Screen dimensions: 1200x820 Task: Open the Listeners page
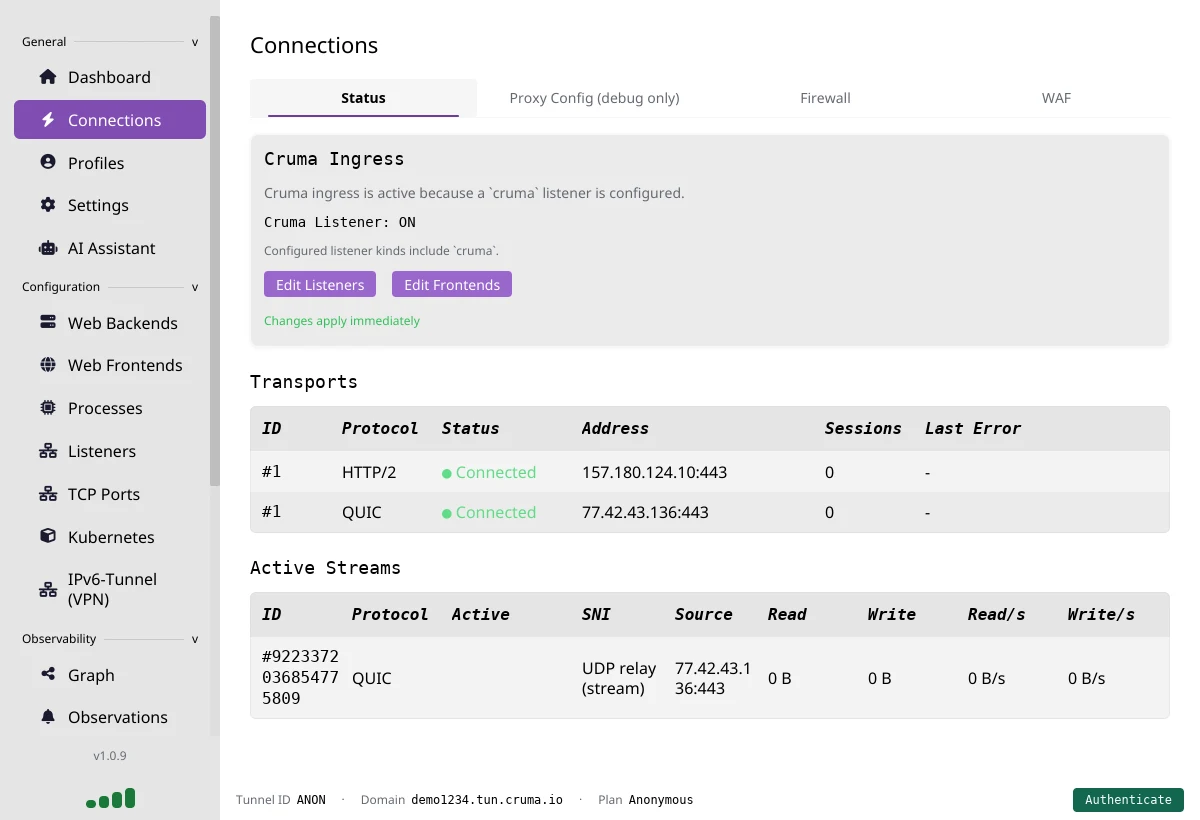click(x=110, y=451)
